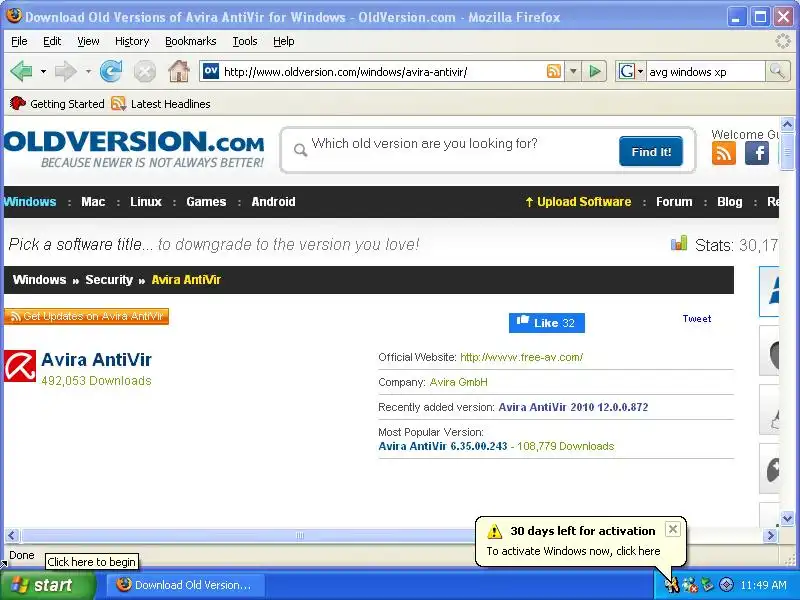This screenshot has height=600, width=800.
Task: Click Get Updates on Avira AntiVir button
Action: pos(86,316)
